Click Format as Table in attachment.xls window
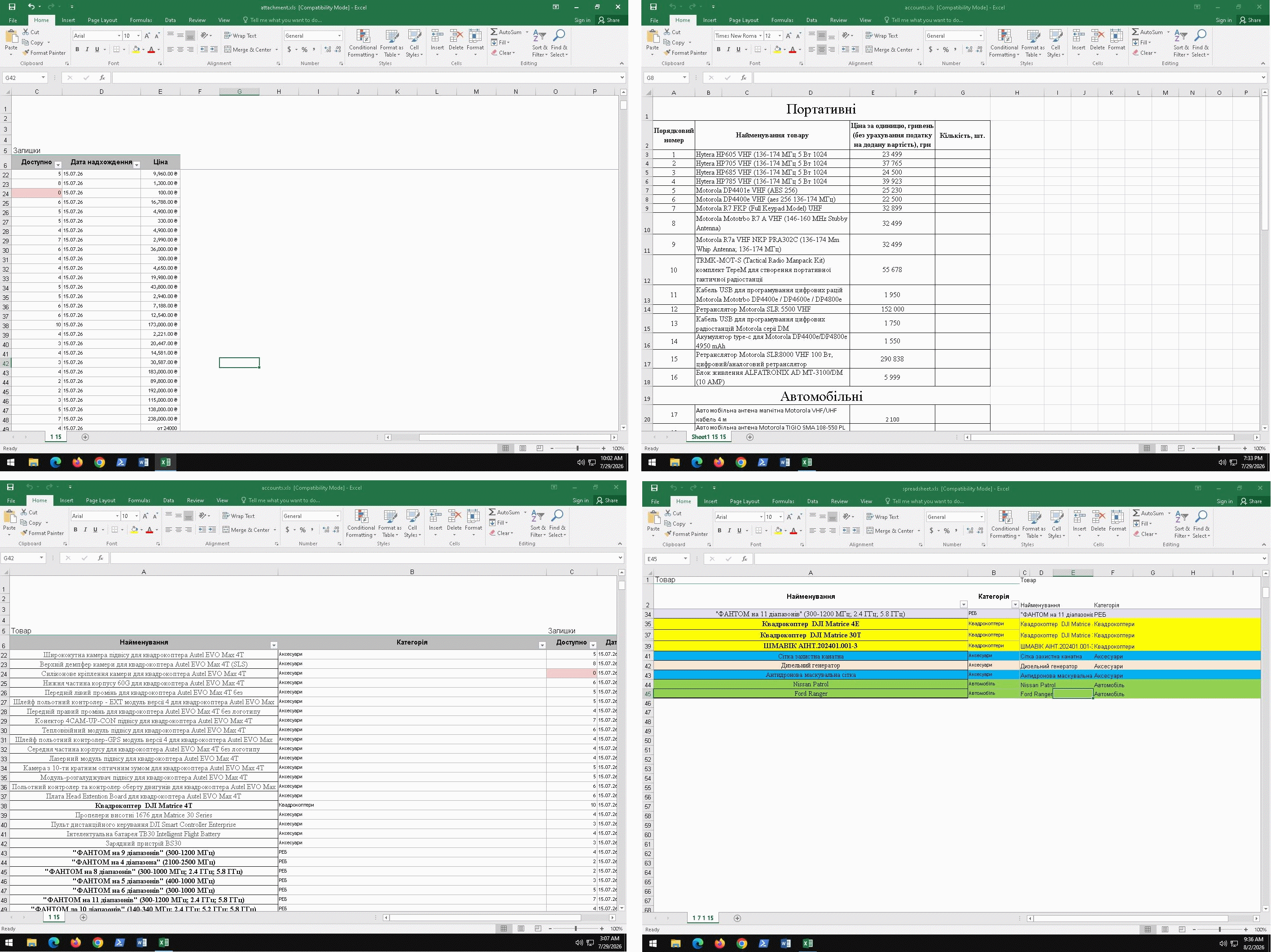Viewport: 1271px width, 952px height. coord(392,43)
